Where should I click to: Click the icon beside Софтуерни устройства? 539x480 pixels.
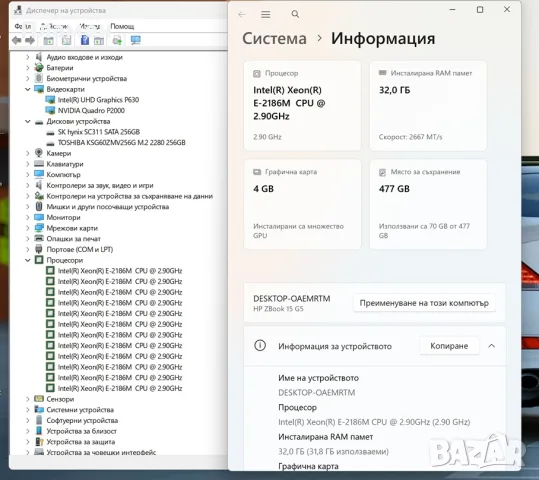(39, 420)
